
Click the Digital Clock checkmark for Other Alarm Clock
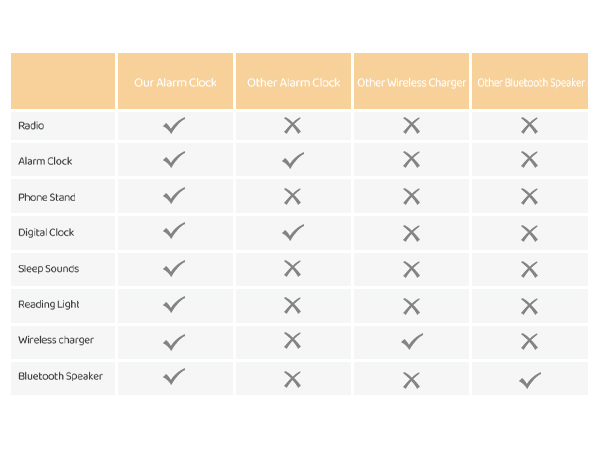[x=292, y=232]
